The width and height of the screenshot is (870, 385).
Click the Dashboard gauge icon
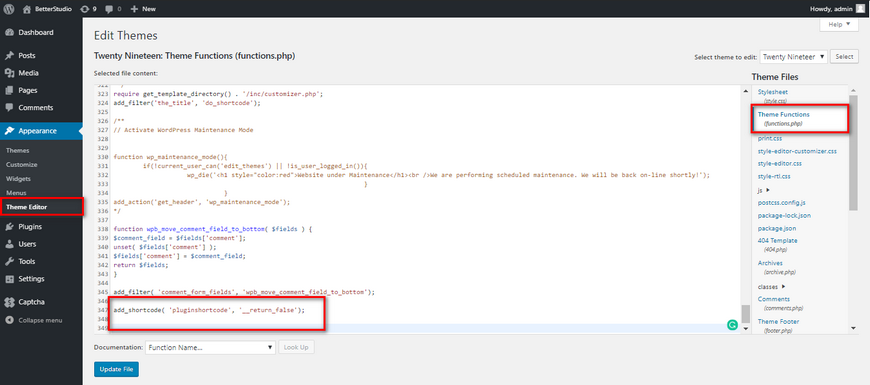(x=9, y=32)
